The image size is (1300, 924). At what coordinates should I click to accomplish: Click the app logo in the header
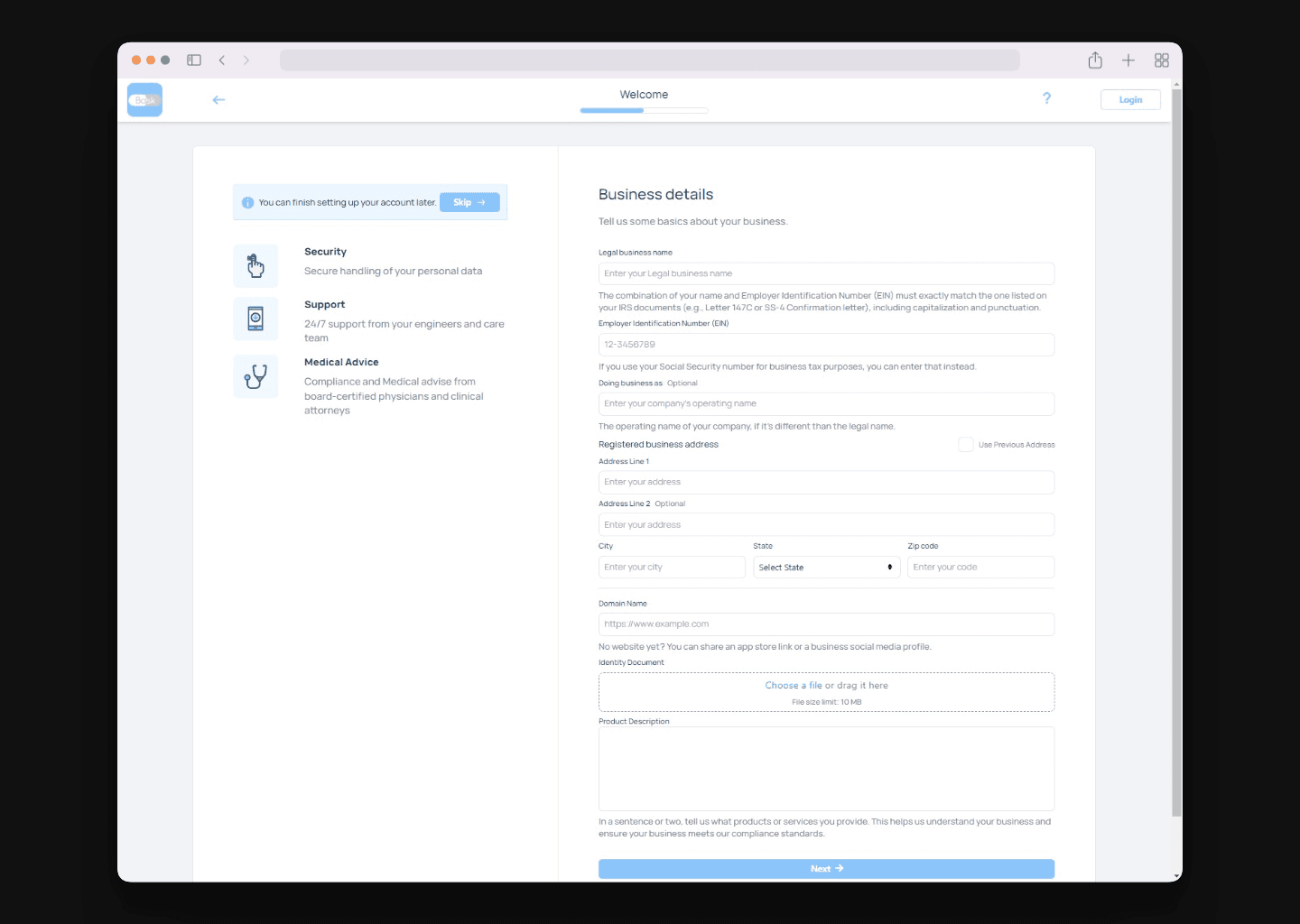click(x=144, y=100)
